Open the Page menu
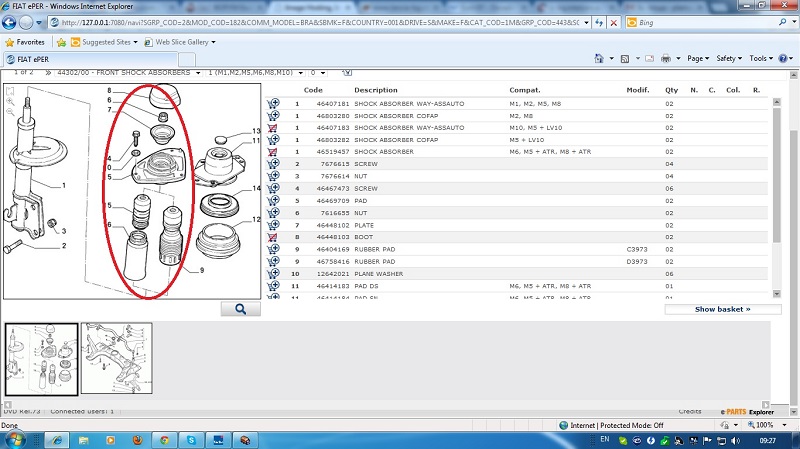Image resolution: width=800 pixels, height=449 pixels. pyautogui.click(x=698, y=59)
